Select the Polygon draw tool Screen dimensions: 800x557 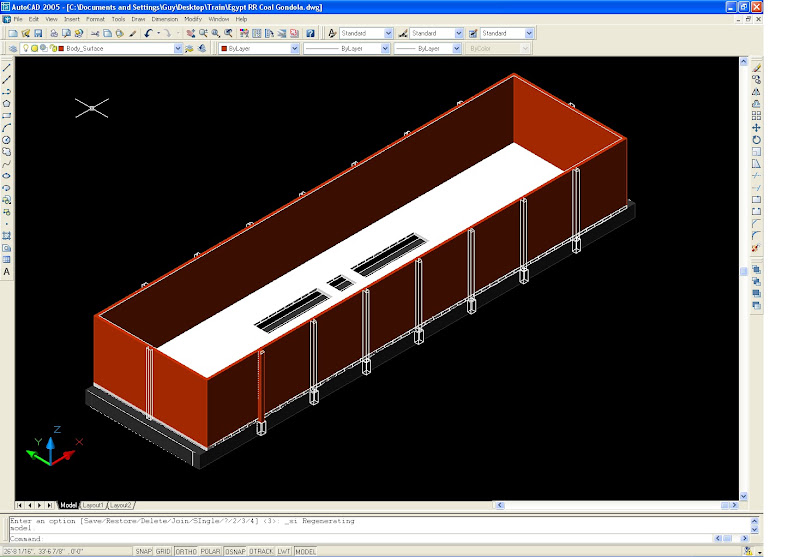[x=7, y=104]
